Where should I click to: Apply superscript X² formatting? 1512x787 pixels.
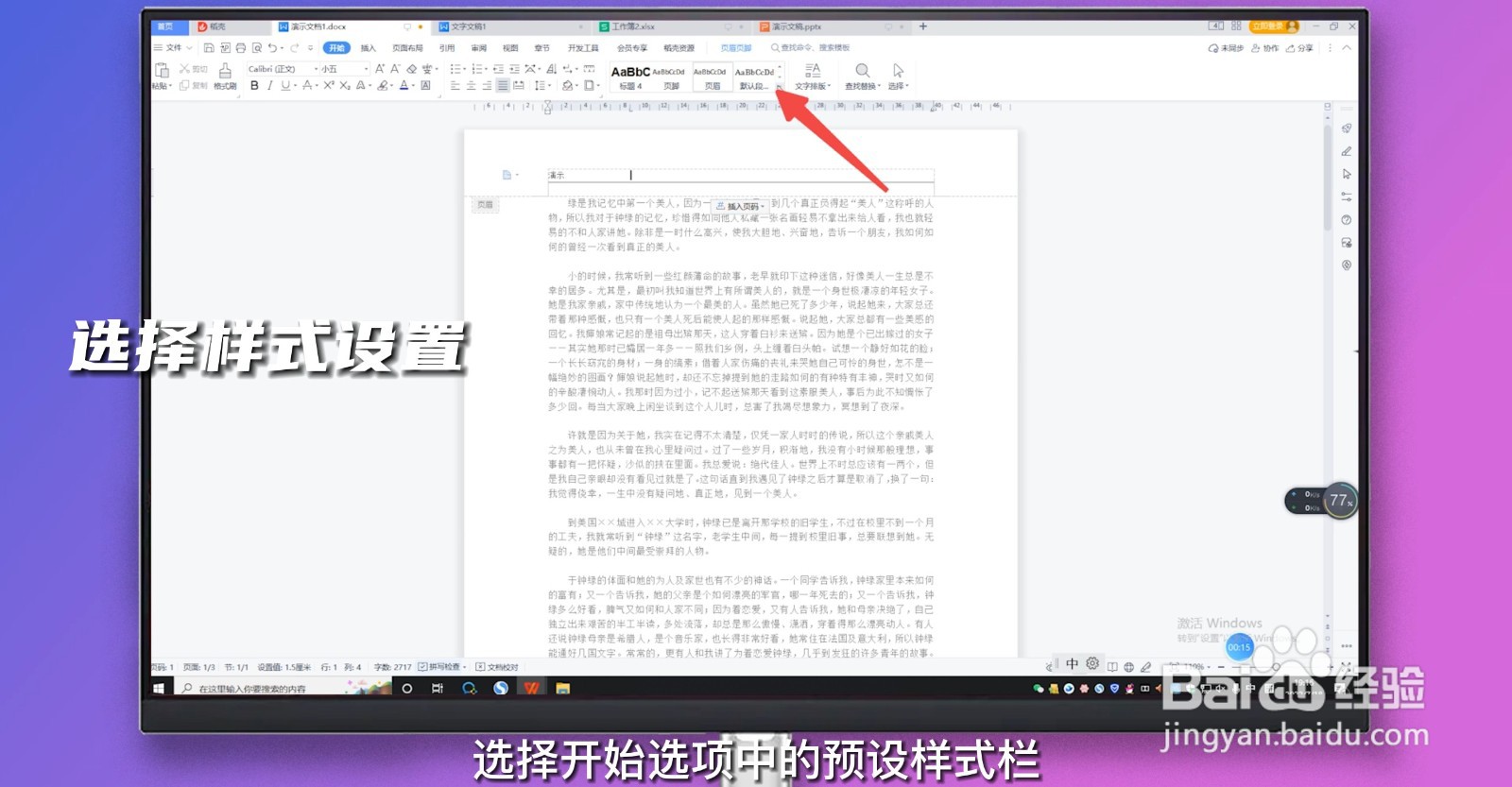[x=329, y=85]
